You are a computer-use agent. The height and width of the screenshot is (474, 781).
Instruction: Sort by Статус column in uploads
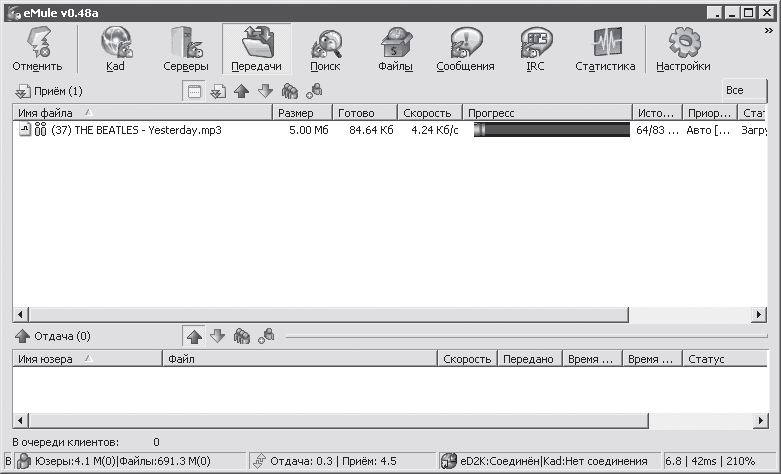[725, 359]
